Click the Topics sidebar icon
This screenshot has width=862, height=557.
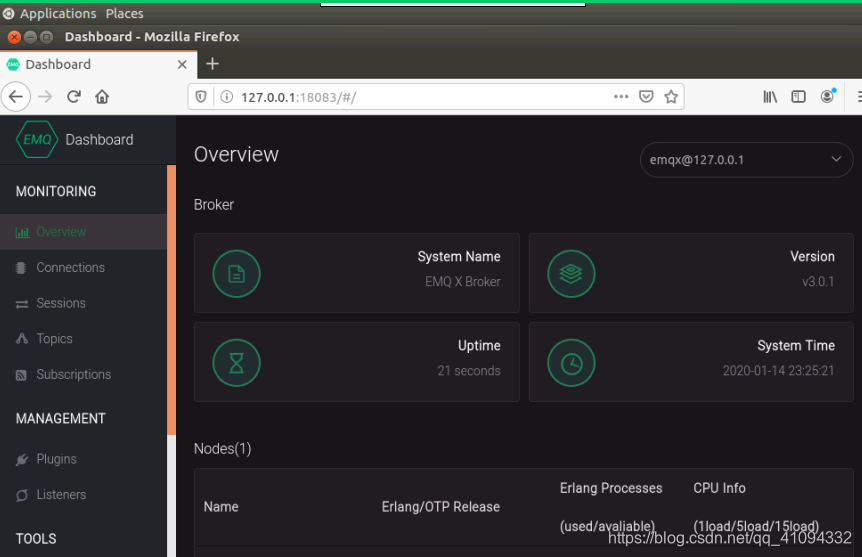point(22,339)
